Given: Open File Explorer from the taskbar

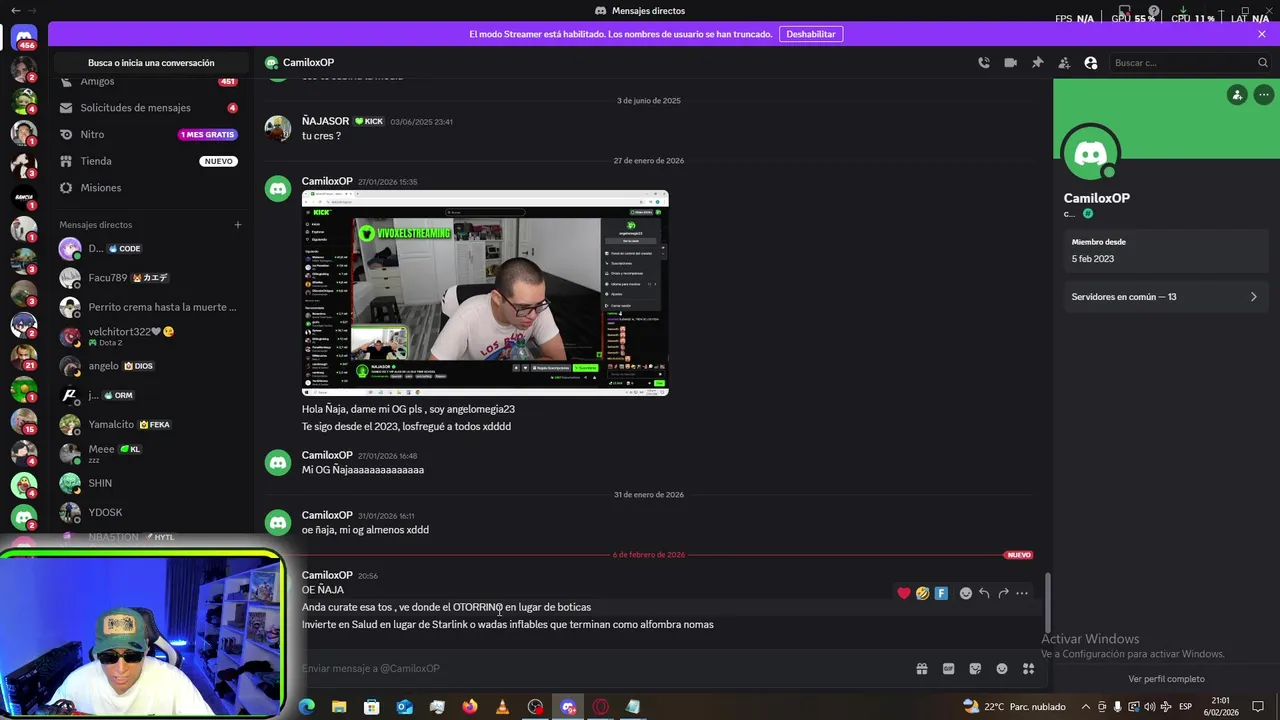Looking at the screenshot, I should pos(339,707).
